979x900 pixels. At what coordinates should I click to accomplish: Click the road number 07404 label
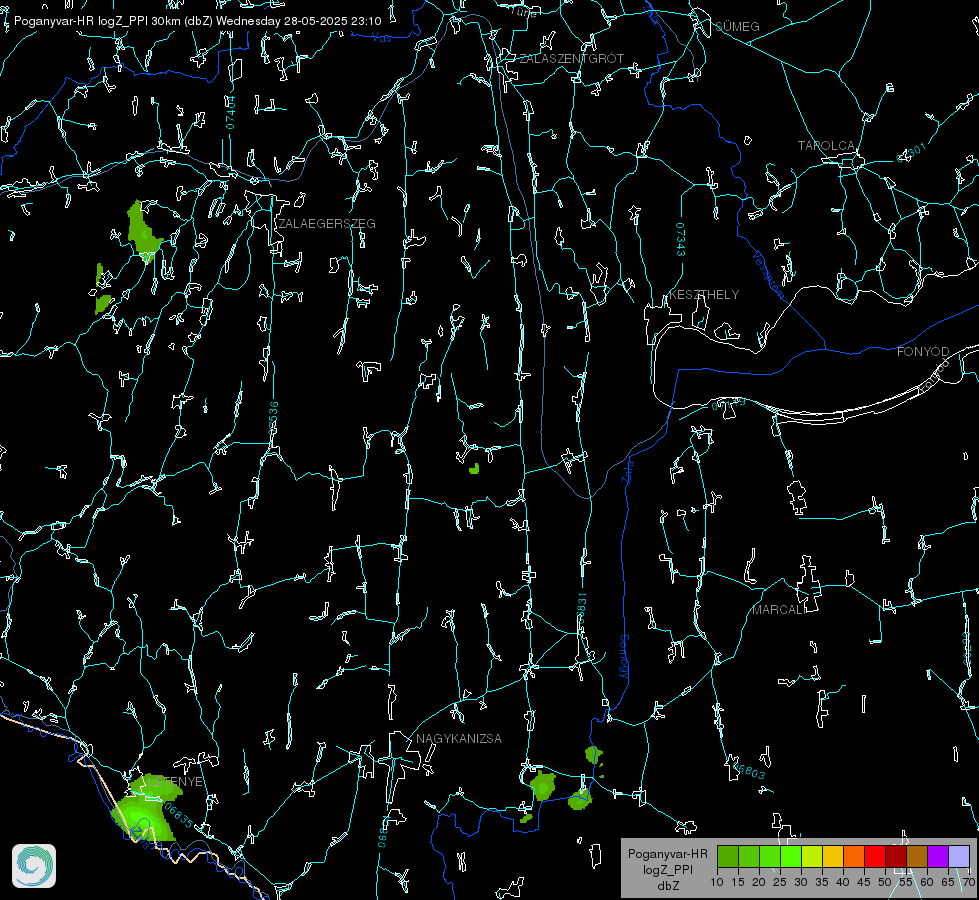[x=231, y=113]
